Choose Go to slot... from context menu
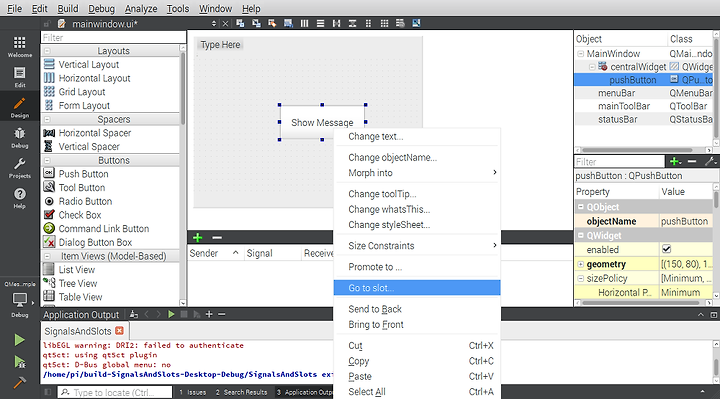720x399 pixels. coord(417,288)
